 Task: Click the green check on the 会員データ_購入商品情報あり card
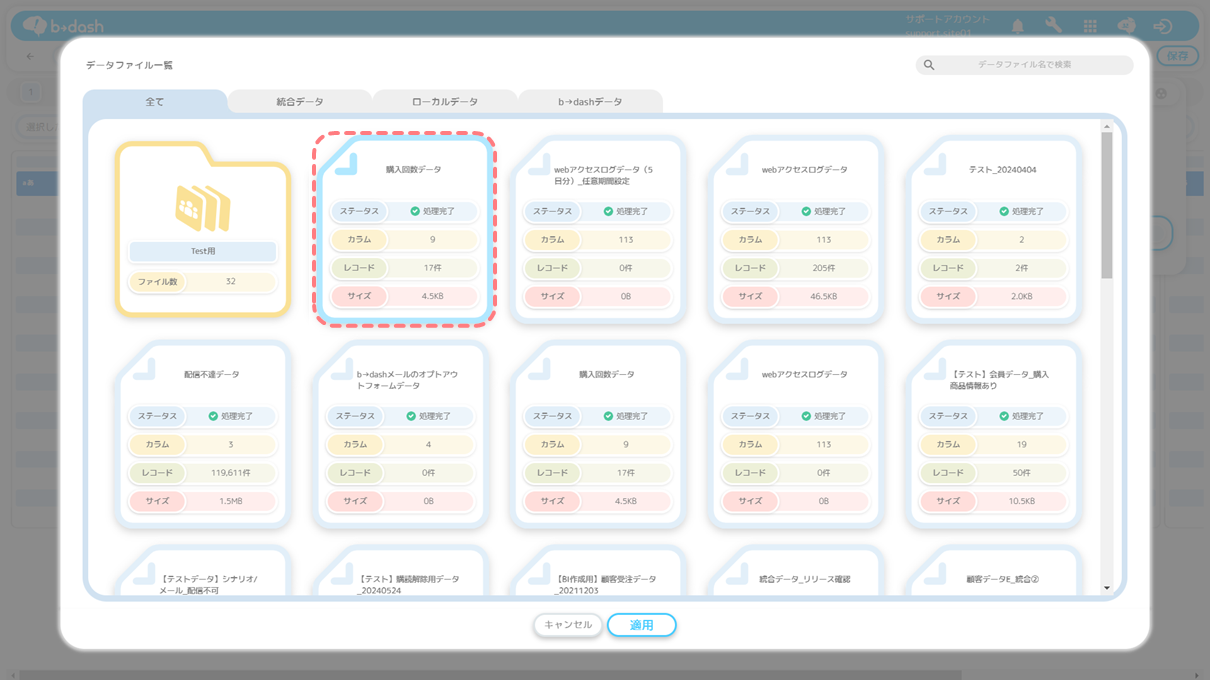pyautogui.click(x=1004, y=416)
